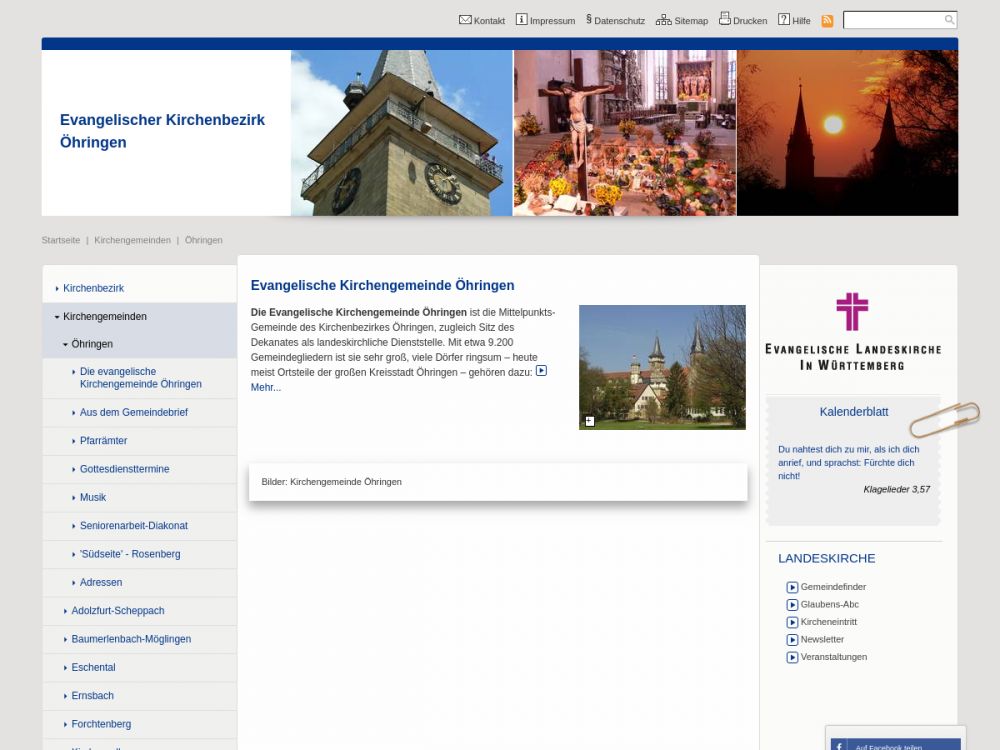
Task: Open the orange RSS feed icon
Action: coord(827,21)
